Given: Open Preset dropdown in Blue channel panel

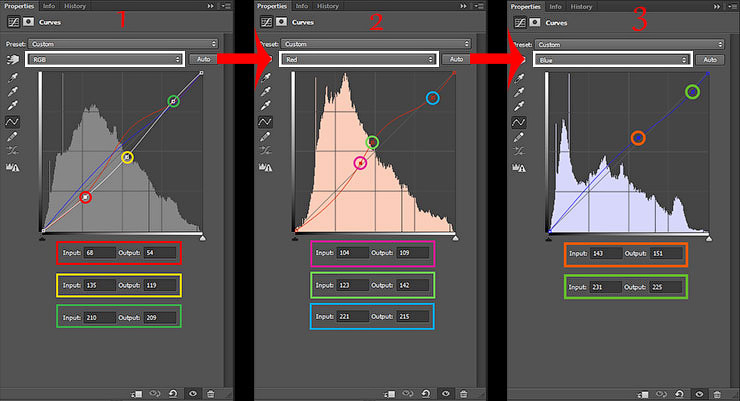Looking at the screenshot, I should (630, 44).
